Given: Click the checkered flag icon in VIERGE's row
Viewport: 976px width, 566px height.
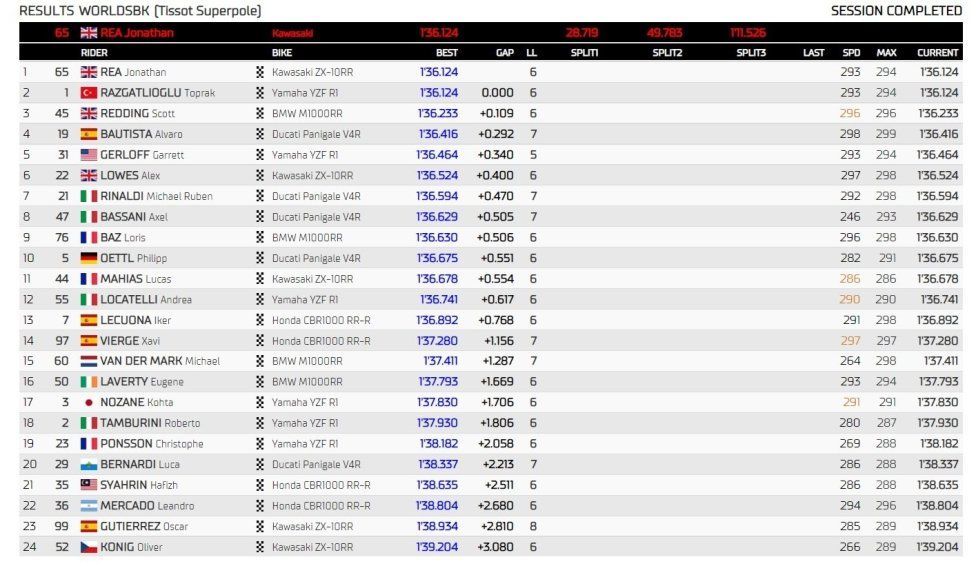Looking at the screenshot, I should pos(260,341).
